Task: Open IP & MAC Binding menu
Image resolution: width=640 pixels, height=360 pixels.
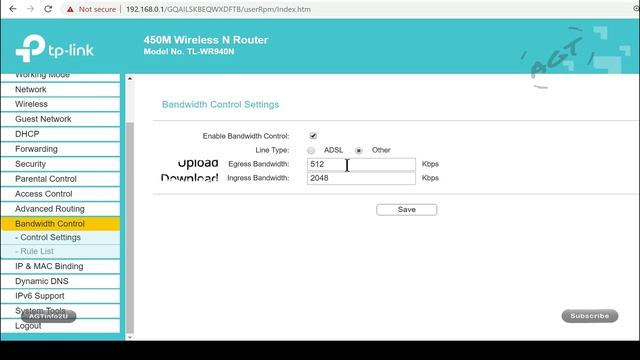Action: tap(60, 267)
